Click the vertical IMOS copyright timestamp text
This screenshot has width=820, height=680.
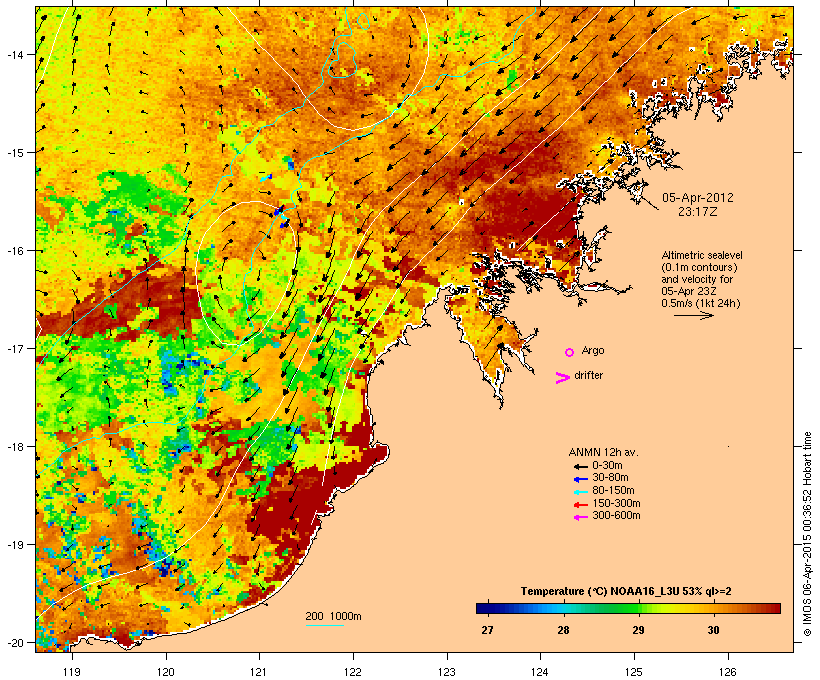(807, 535)
